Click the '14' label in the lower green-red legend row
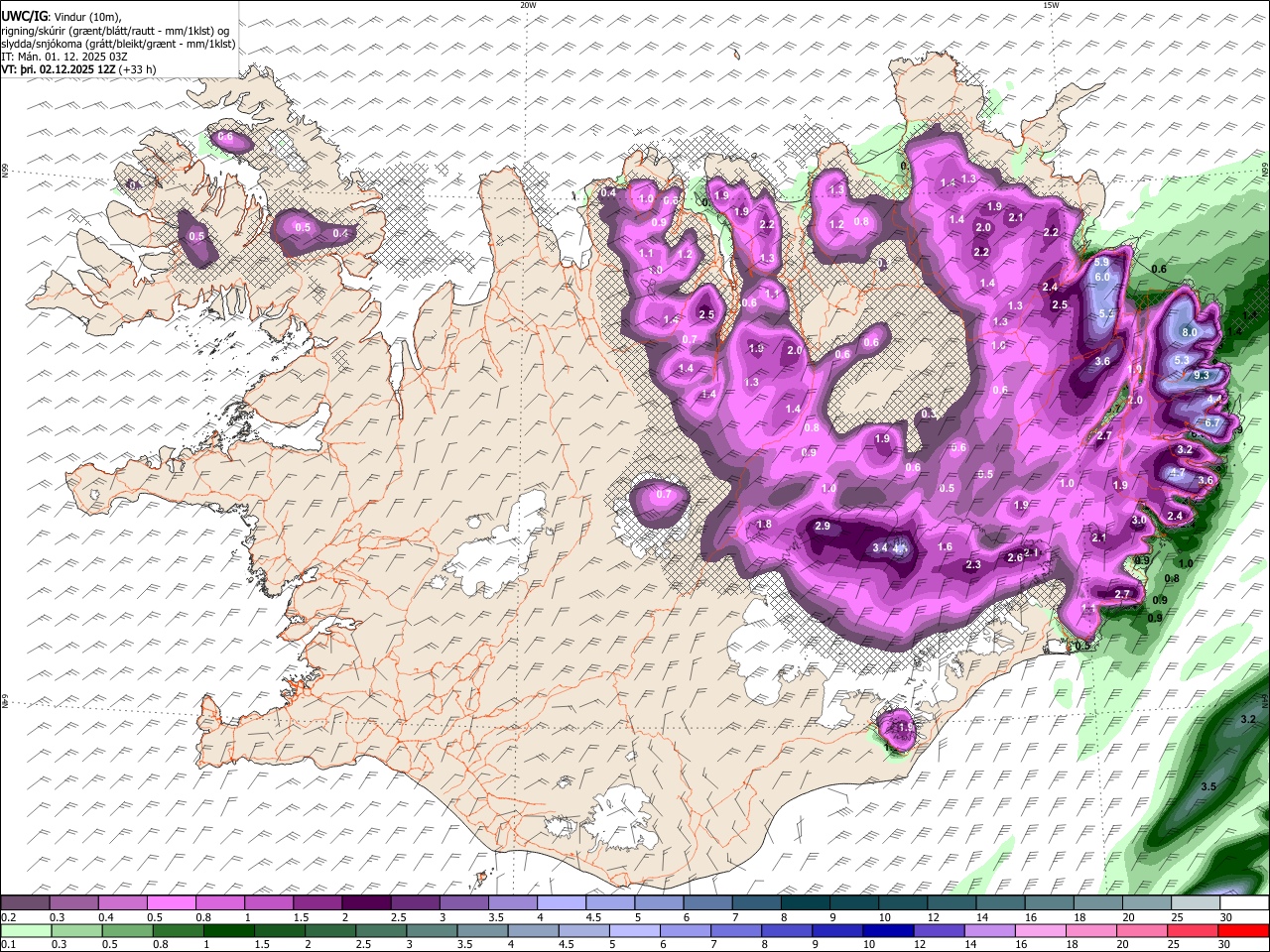Screen dimensions: 1270x952 [x=970, y=944]
